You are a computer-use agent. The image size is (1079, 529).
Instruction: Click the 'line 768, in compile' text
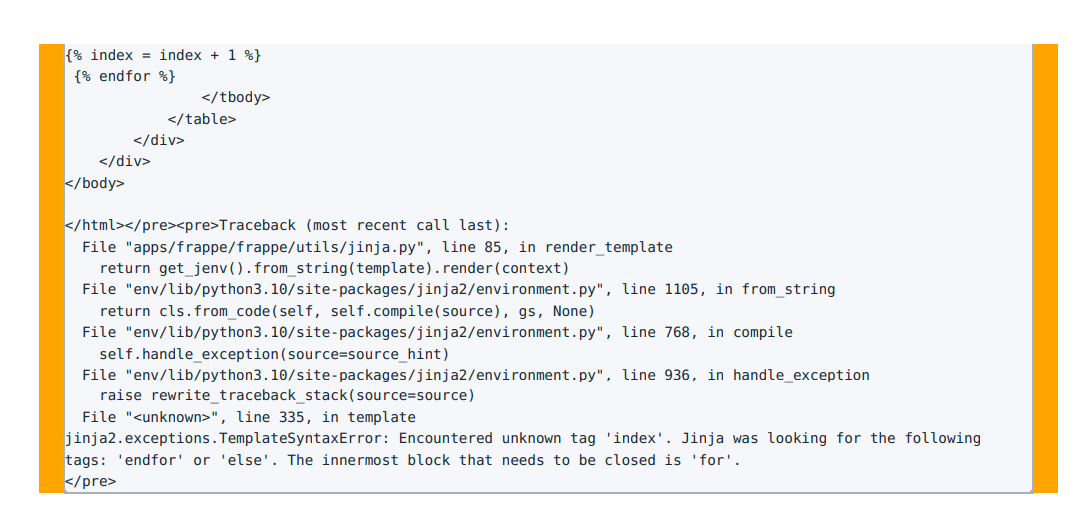coord(707,332)
